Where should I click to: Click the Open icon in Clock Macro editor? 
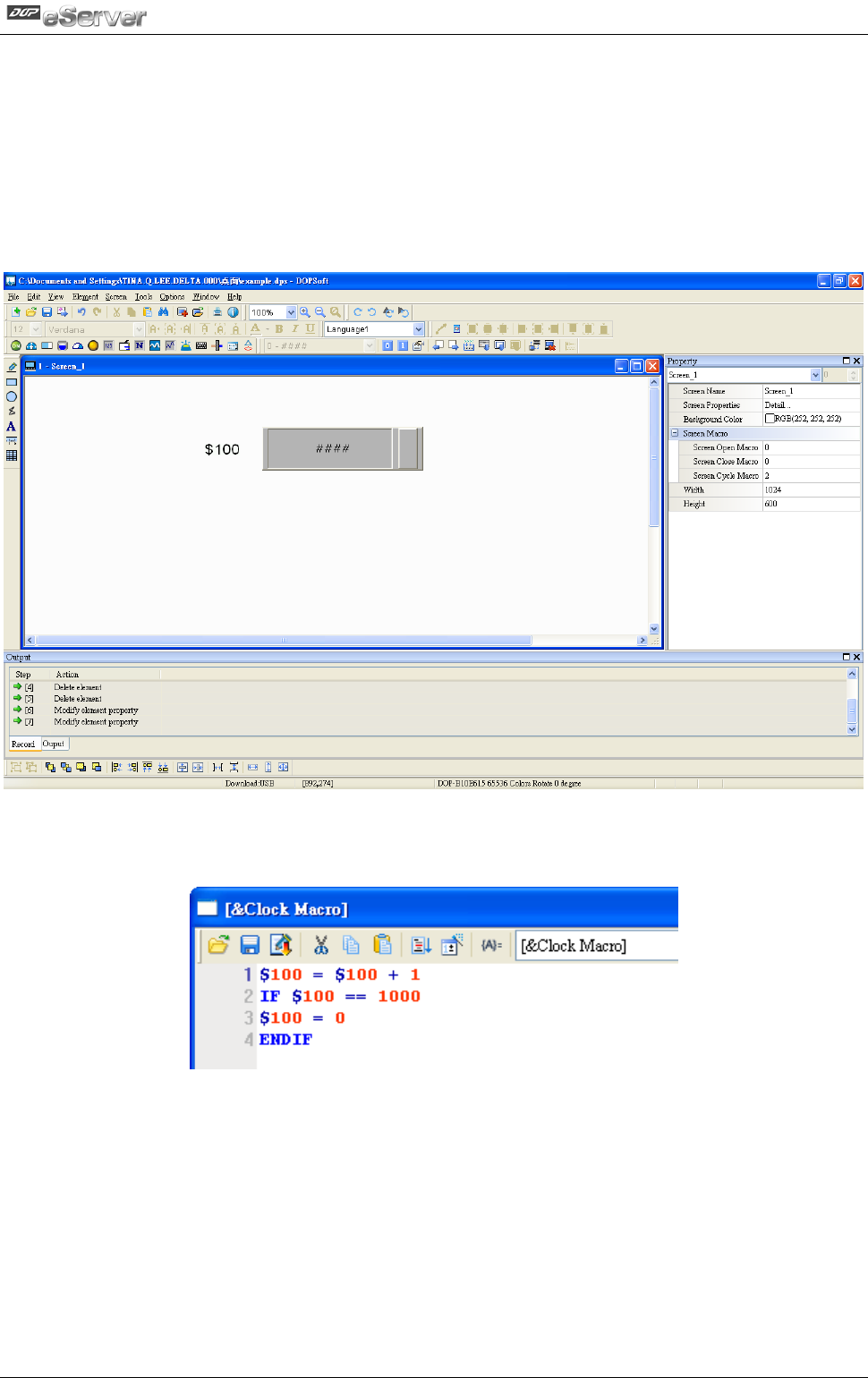tap(218, 945)
